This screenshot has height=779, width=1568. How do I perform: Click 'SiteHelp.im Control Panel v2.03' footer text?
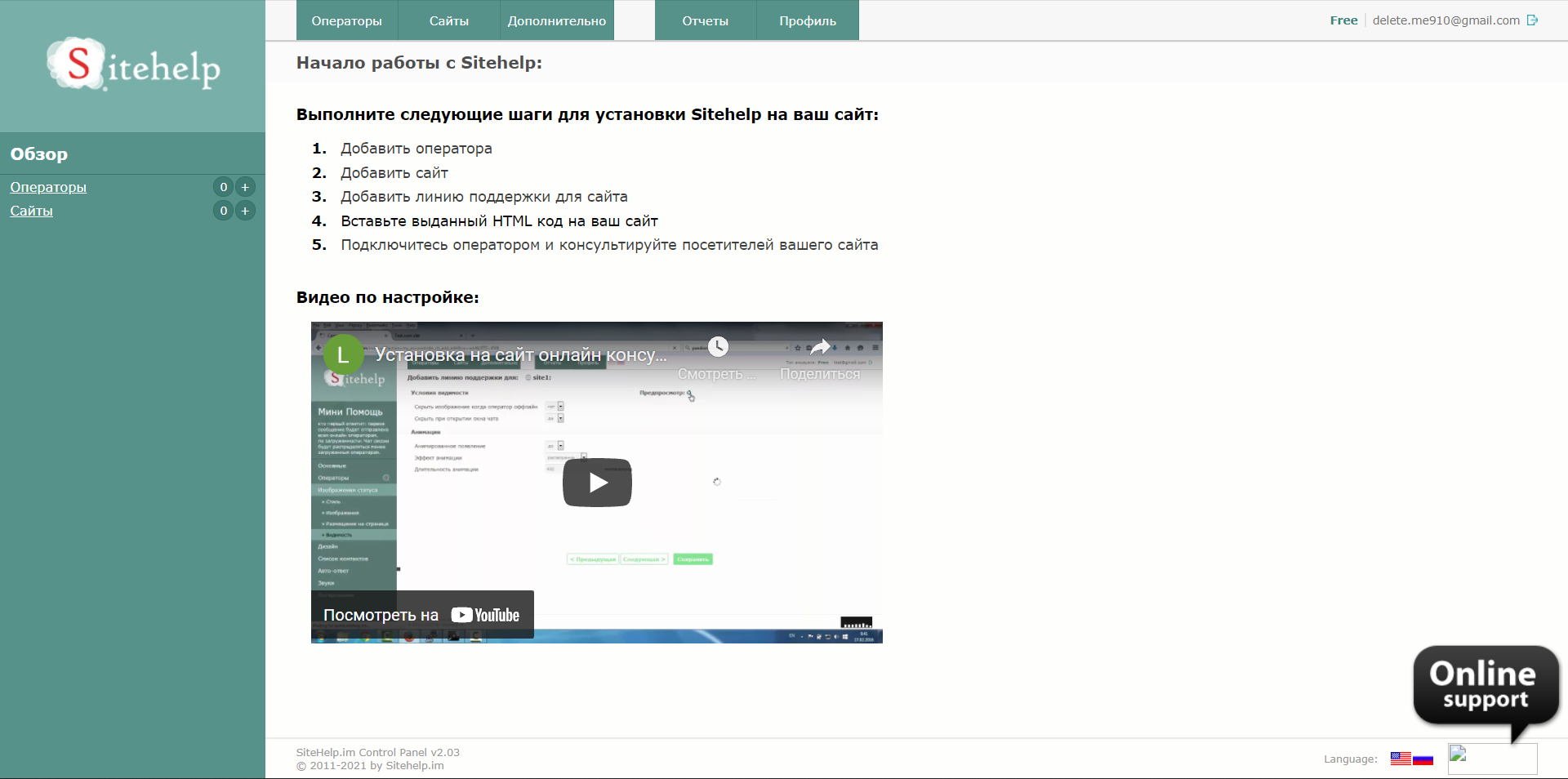click(x=378, y=753)
